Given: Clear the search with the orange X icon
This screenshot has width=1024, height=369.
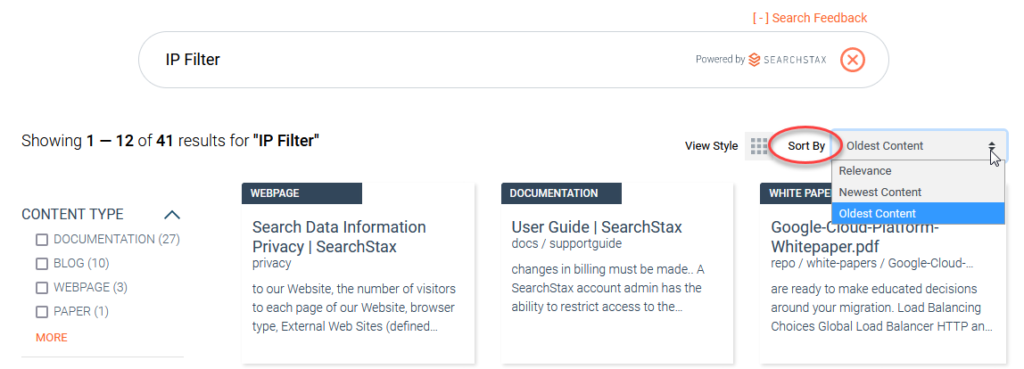Looking at the screenshot, I should [x=852, y=60].
